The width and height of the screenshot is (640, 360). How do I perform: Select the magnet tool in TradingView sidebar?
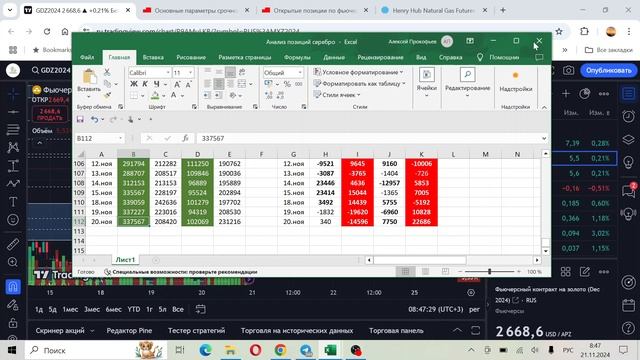pyautogui.click(x=13, y=287)
